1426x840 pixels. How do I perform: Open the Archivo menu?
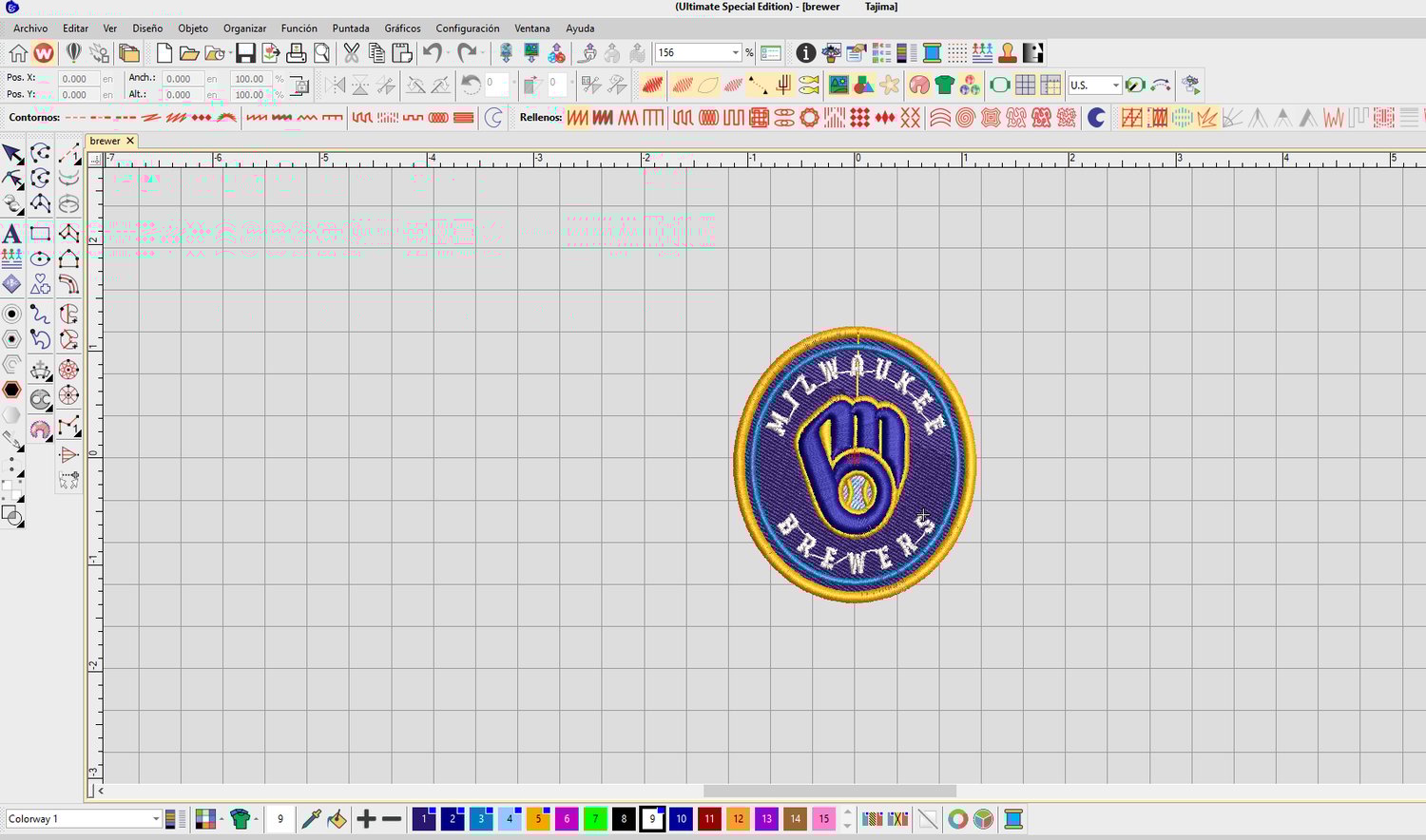[x=30, y=29]
